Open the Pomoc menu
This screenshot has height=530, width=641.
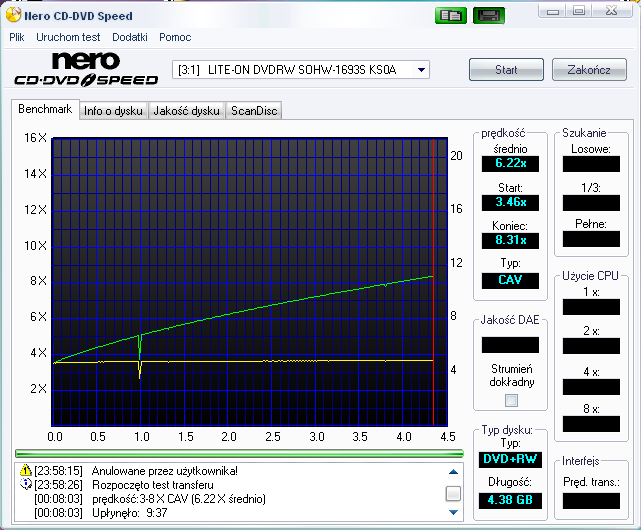coord(175,37)
